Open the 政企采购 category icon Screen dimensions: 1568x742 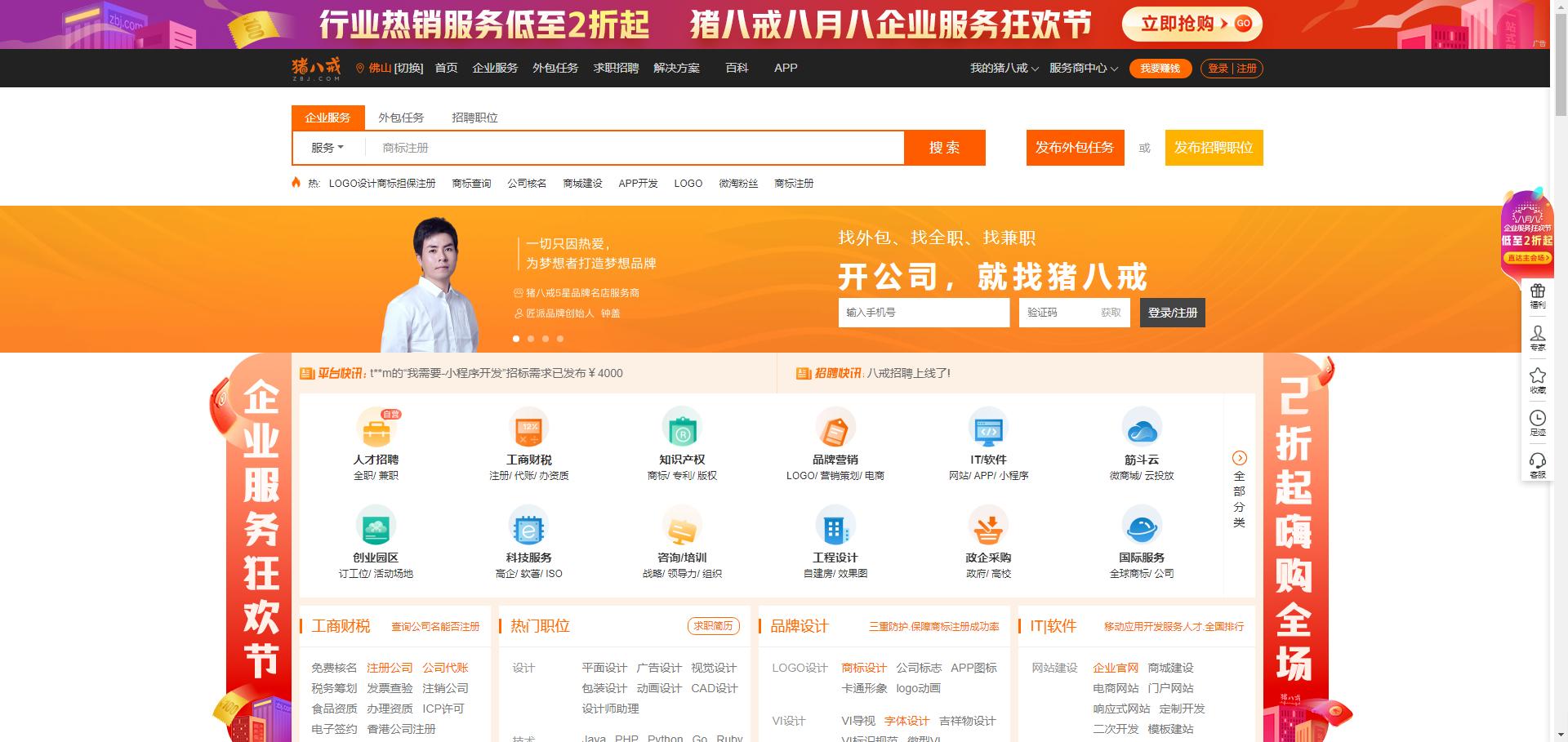[988, 526]
